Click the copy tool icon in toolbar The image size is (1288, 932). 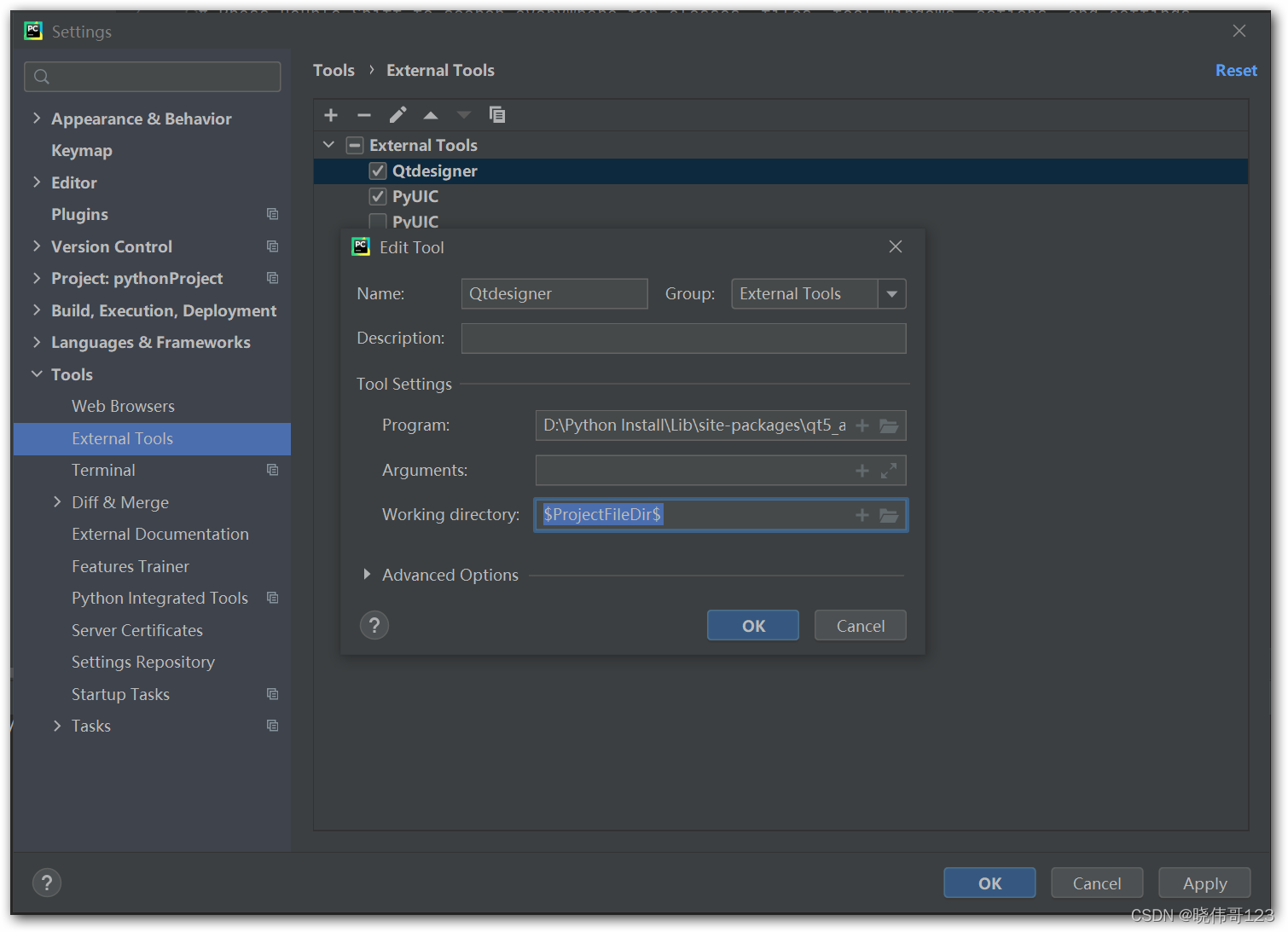coord(497,115)
